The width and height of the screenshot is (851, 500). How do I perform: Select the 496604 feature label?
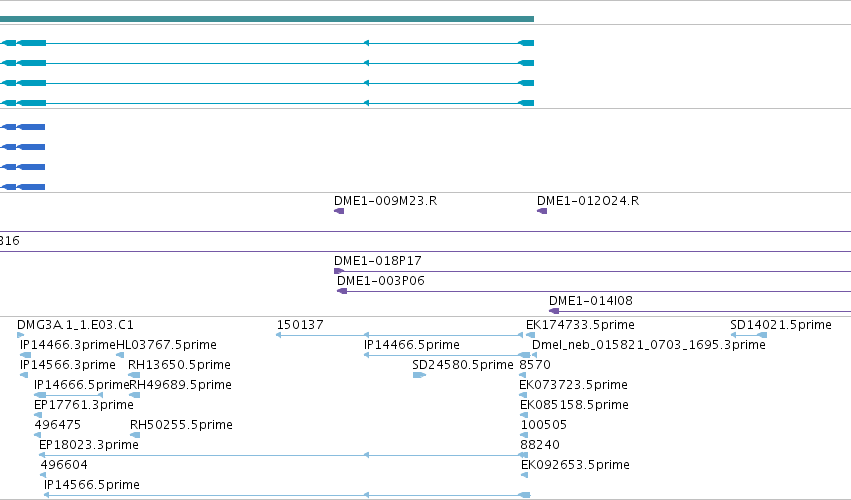(x=63, y=465)
